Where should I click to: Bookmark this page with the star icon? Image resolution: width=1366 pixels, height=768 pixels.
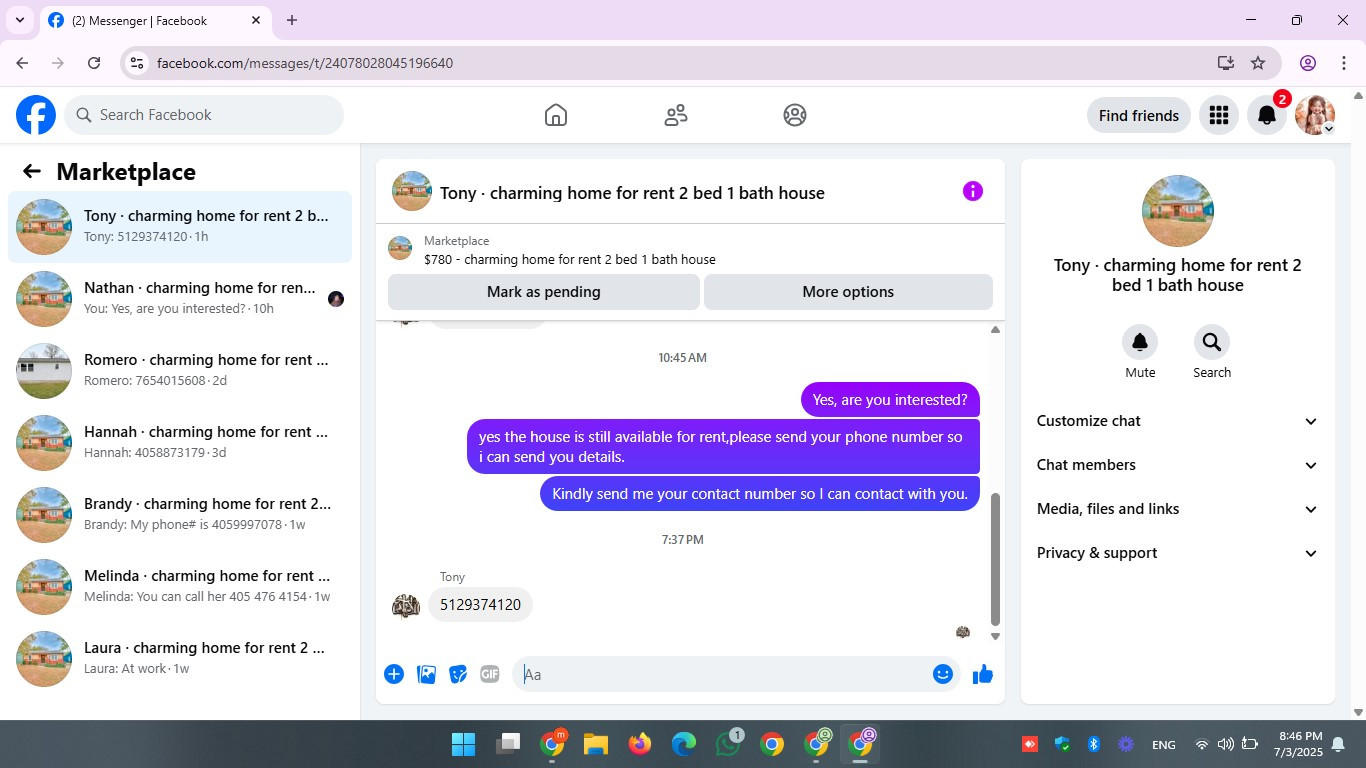tap(1258, 63)
